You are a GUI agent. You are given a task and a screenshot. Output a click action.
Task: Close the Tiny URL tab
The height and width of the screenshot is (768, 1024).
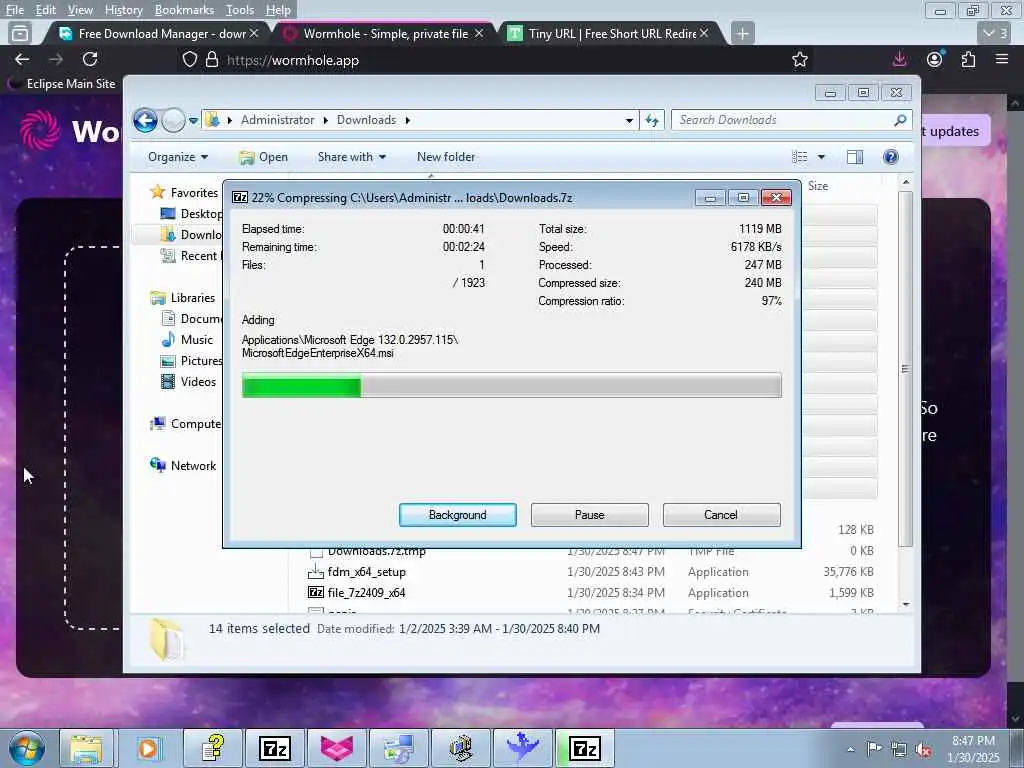(704, 33)
